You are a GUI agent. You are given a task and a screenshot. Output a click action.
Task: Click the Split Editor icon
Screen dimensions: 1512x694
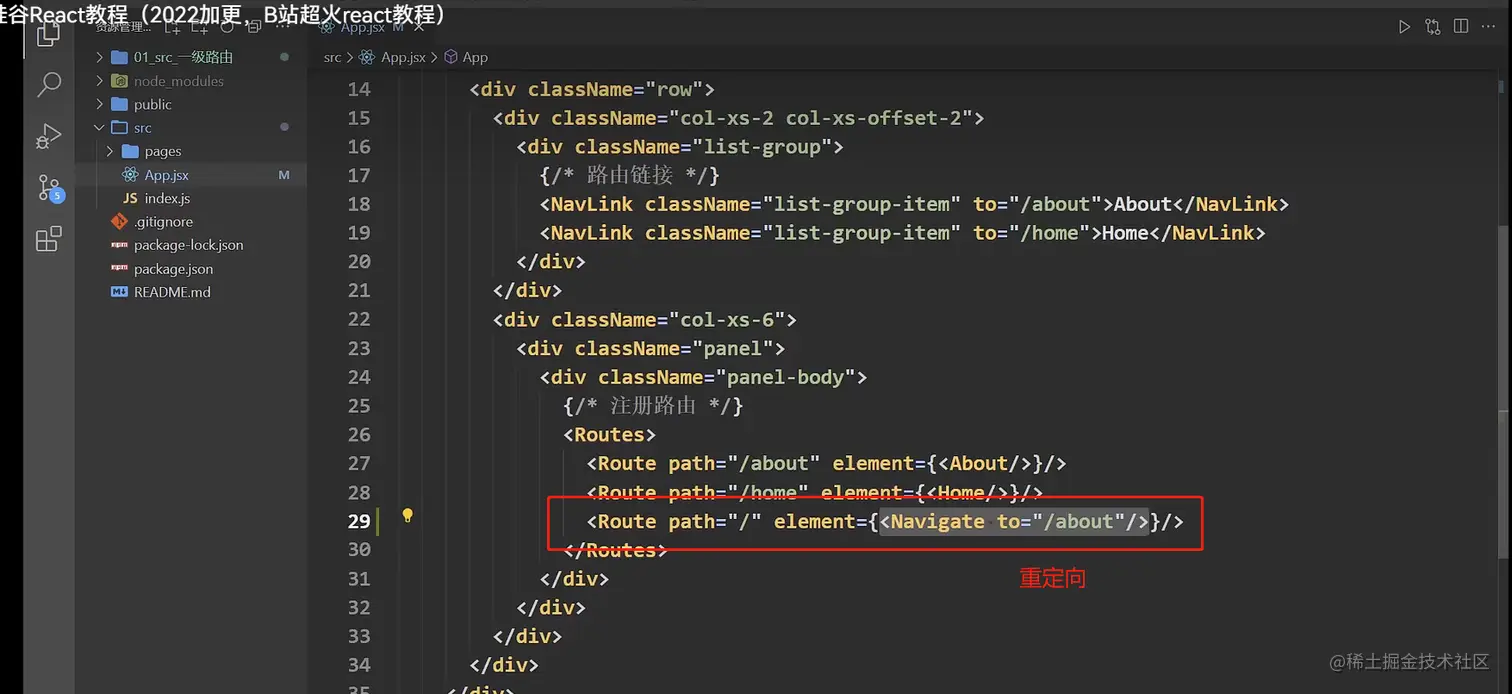coord(1461,27)
